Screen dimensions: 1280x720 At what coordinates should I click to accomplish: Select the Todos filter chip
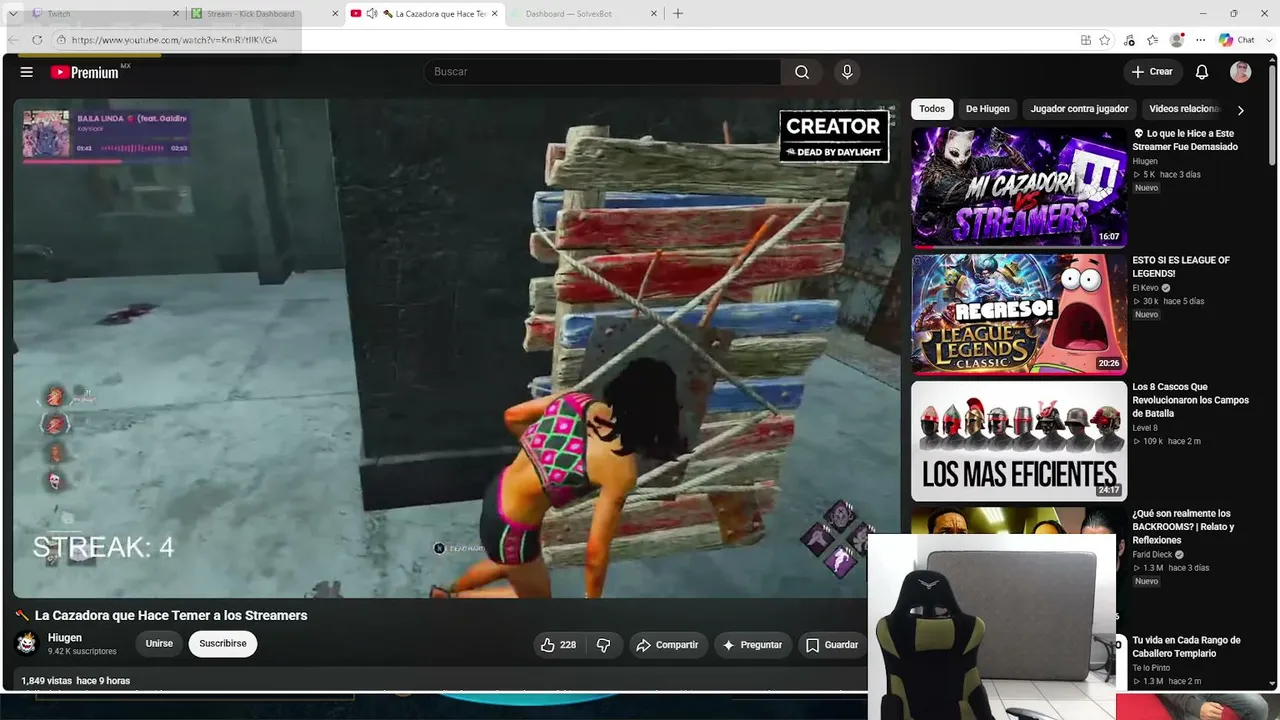[x=932, y=109]
